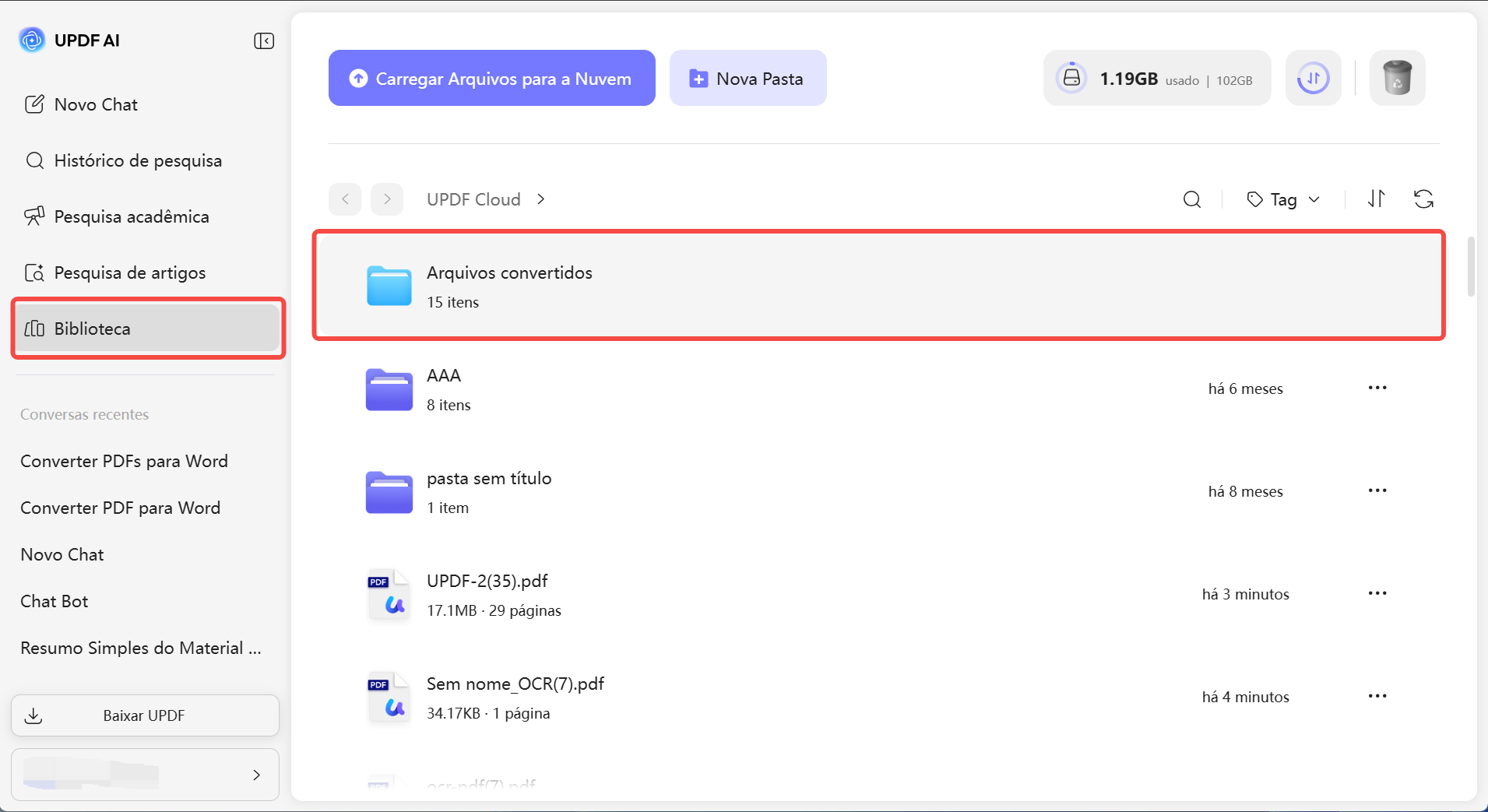Start a Novo Chat from the sidebar
The width and height of the screenshot is (1488, 812).
pos(146,104)
